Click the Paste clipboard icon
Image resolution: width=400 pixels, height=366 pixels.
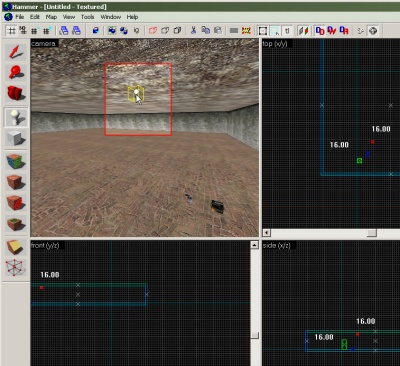coord(218,31)
